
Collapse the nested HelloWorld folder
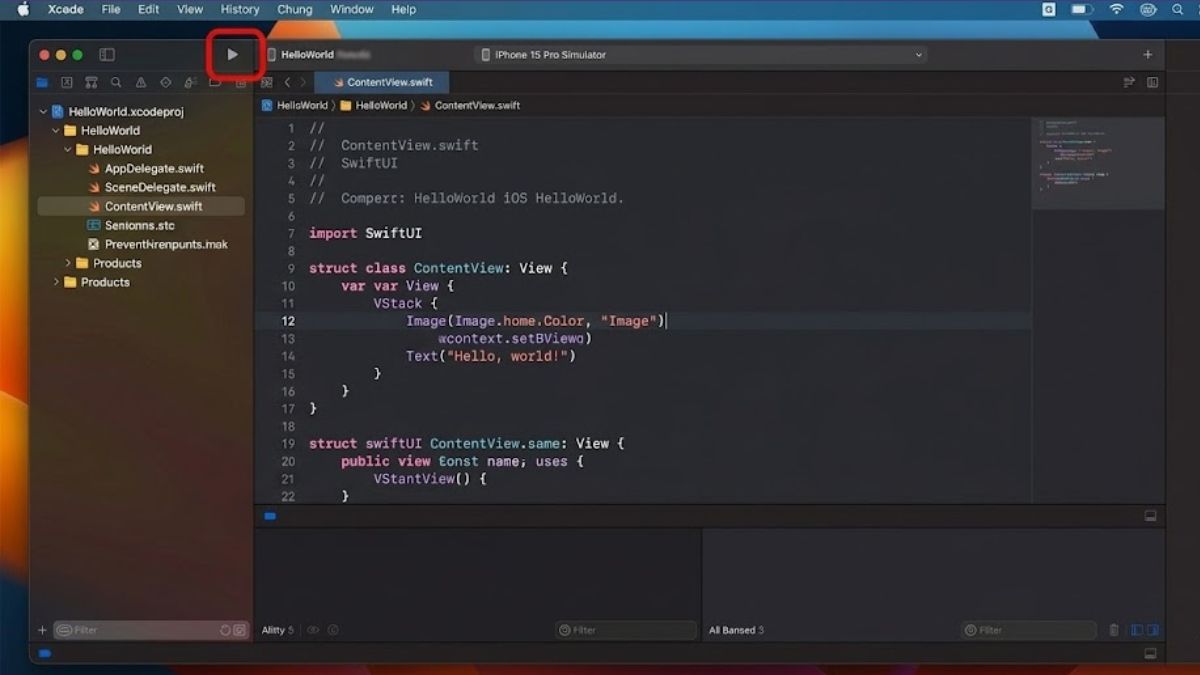(x=68, y=150)
